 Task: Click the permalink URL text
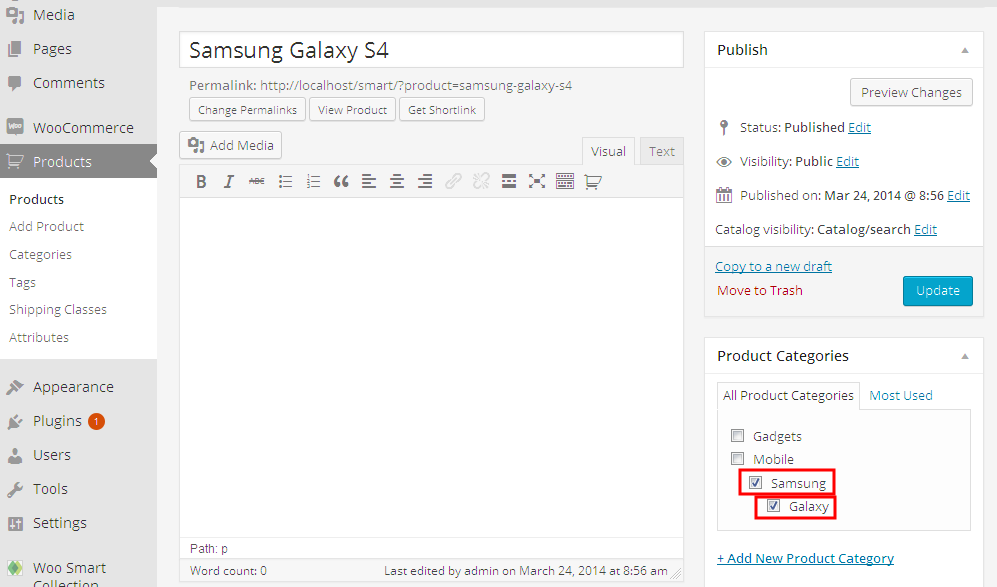(x=416, y=85)
